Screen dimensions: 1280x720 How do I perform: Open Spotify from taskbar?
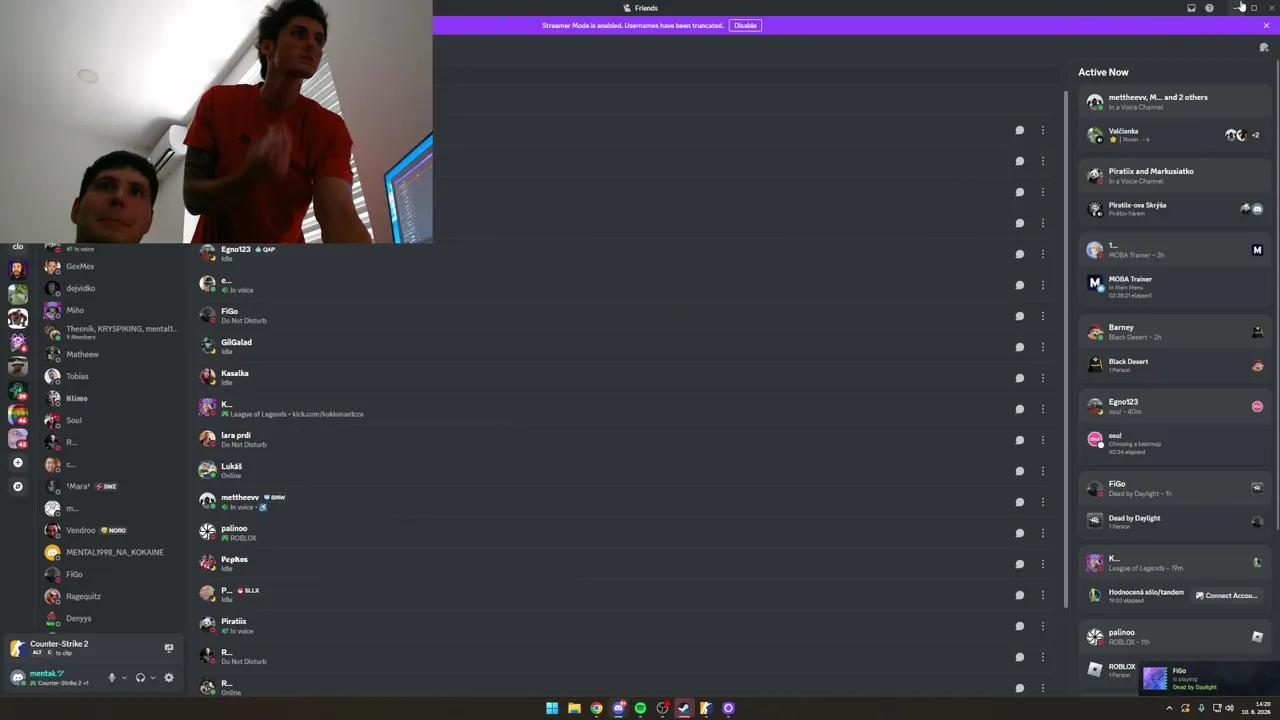tap(640, 708)
